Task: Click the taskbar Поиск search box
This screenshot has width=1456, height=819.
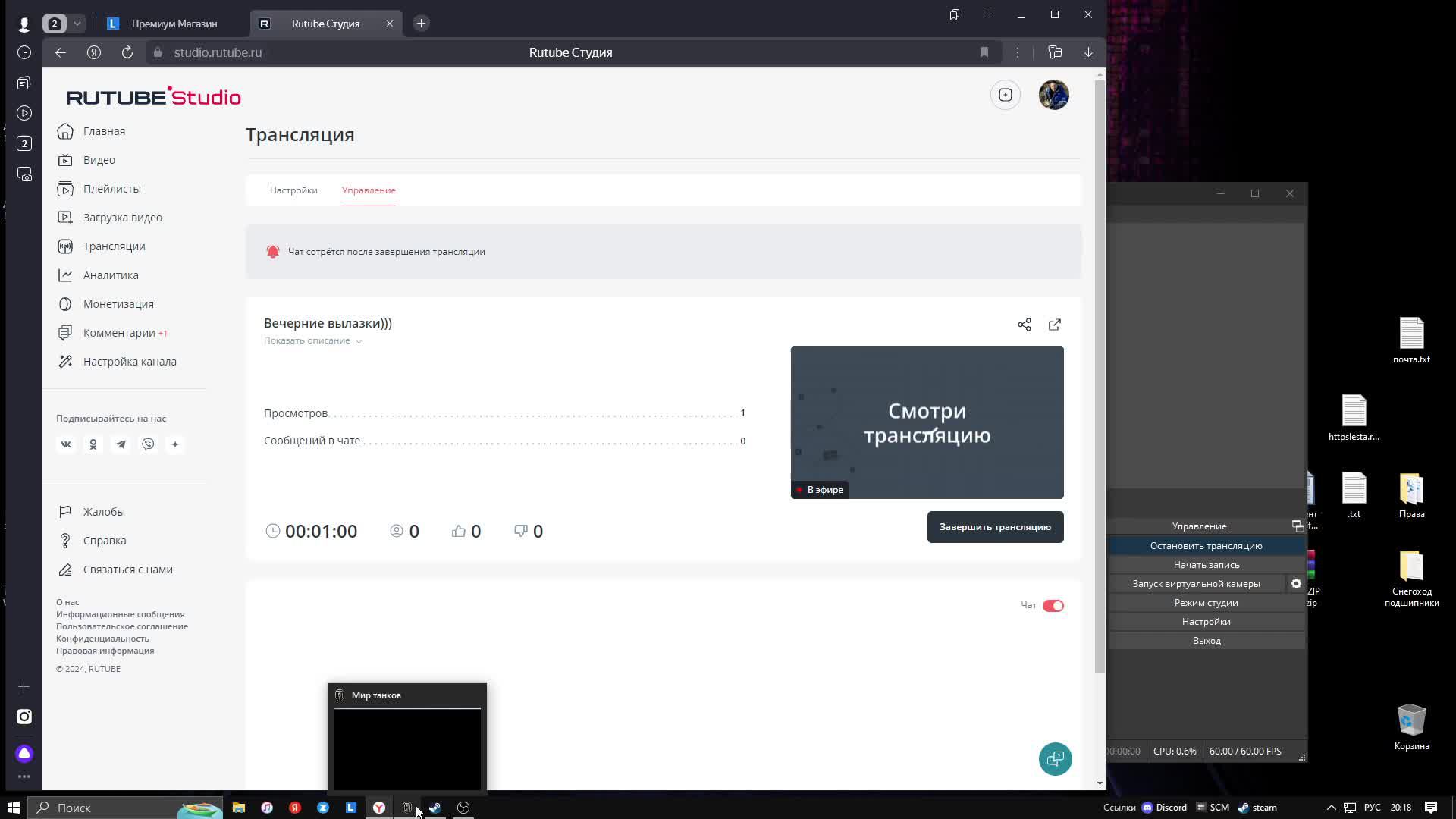Action: click(x=125, y=808)
